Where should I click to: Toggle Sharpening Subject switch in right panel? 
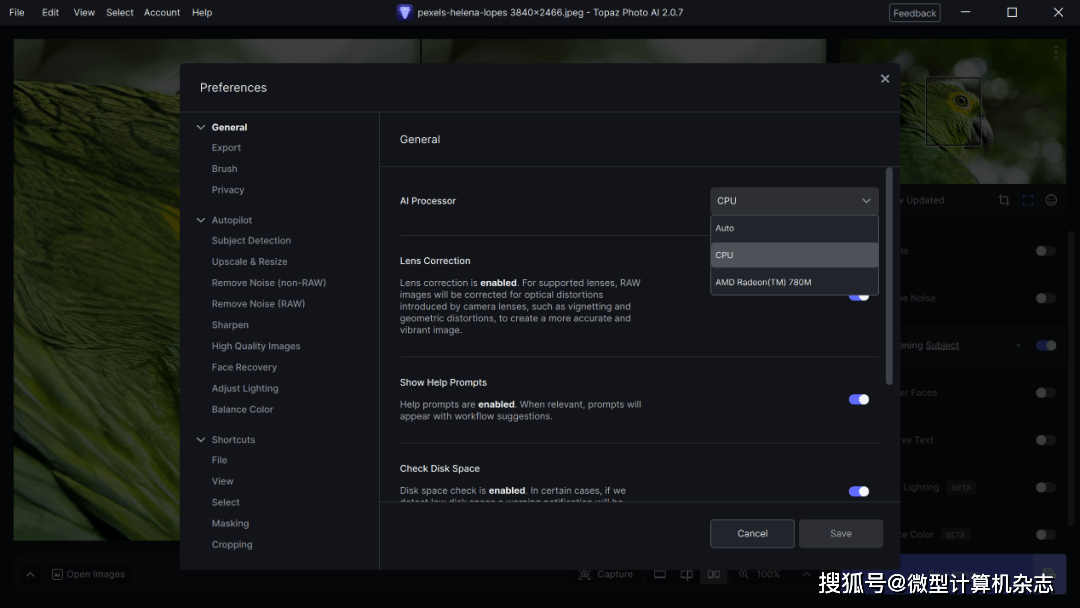point(1046,346)
